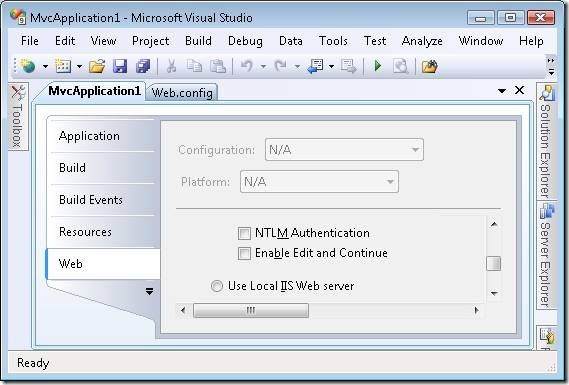Click the Add New Item toolbar icon
This screenshot has width=569, height=385.
tap(63, 66)
